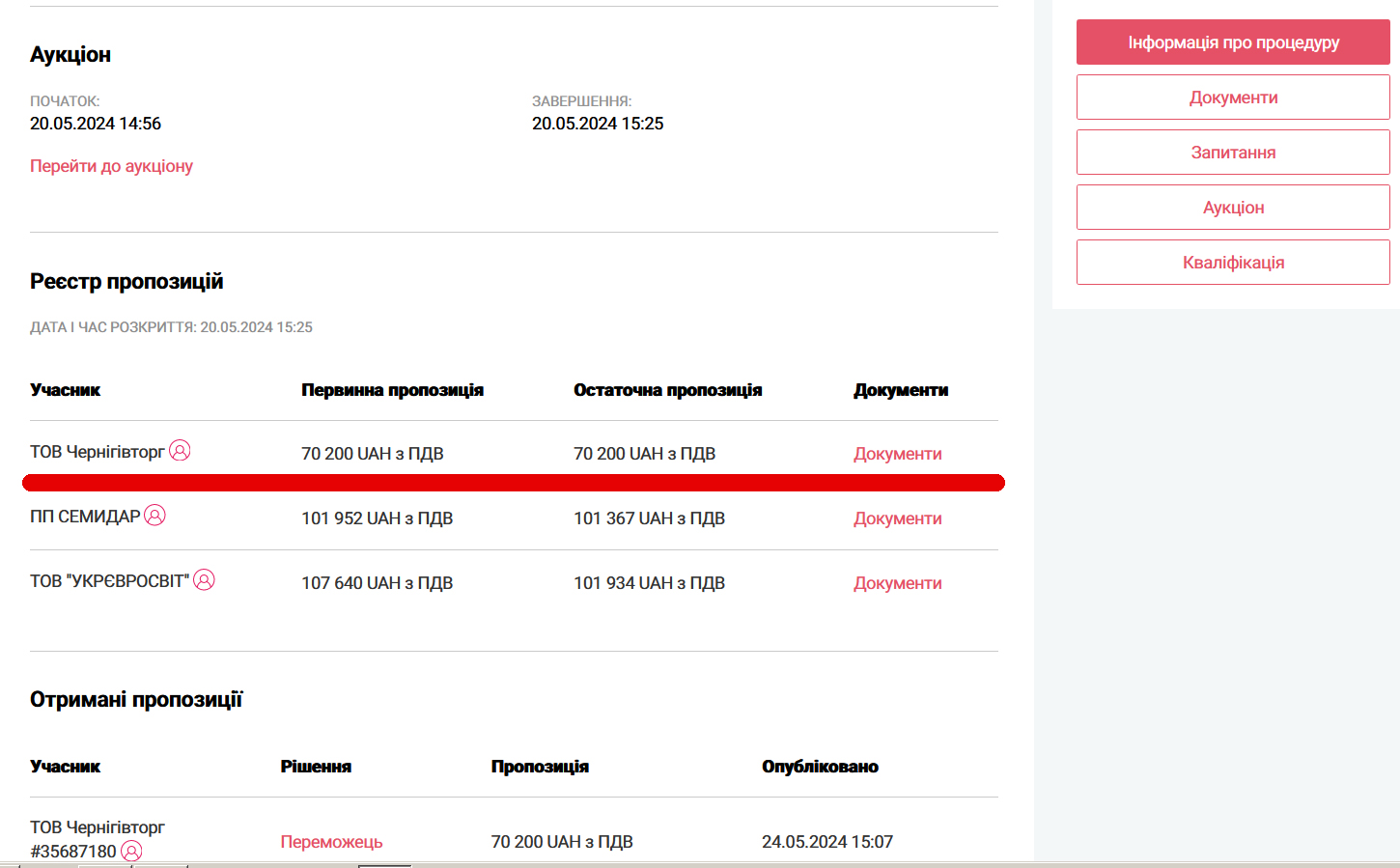Go to Документи section in sidebar

[1233, 98]
